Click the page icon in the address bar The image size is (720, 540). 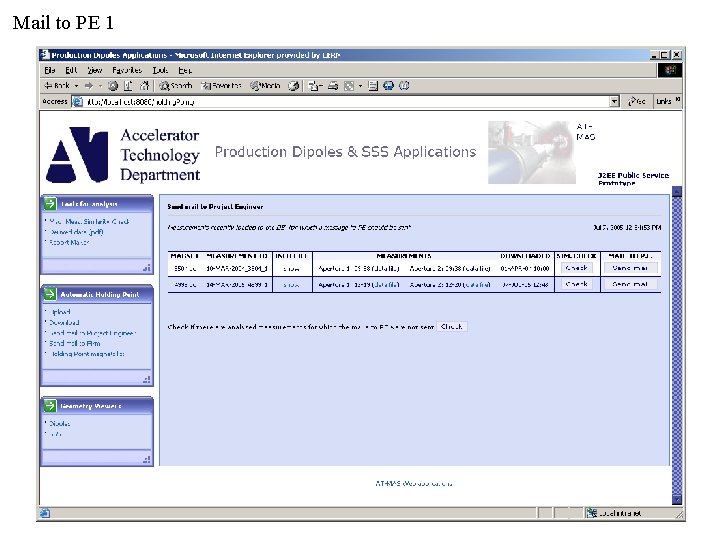click(x=78, y=101)
